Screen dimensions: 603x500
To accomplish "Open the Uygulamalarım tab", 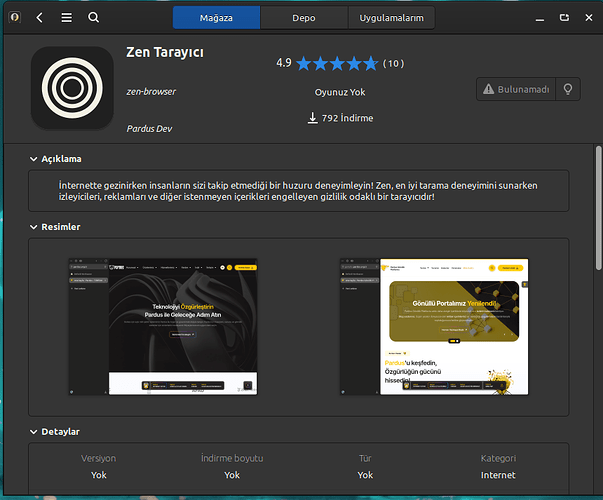I will pyautogui.click(x=392, y=18).
